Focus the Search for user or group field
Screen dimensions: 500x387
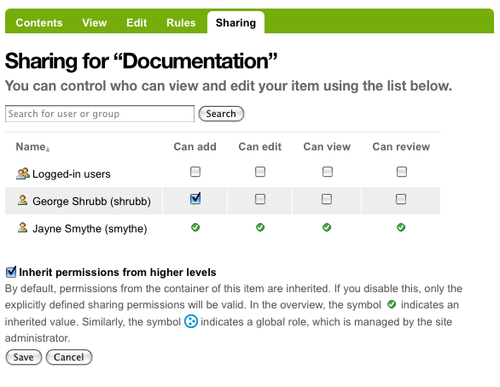(x=100, y=114)
